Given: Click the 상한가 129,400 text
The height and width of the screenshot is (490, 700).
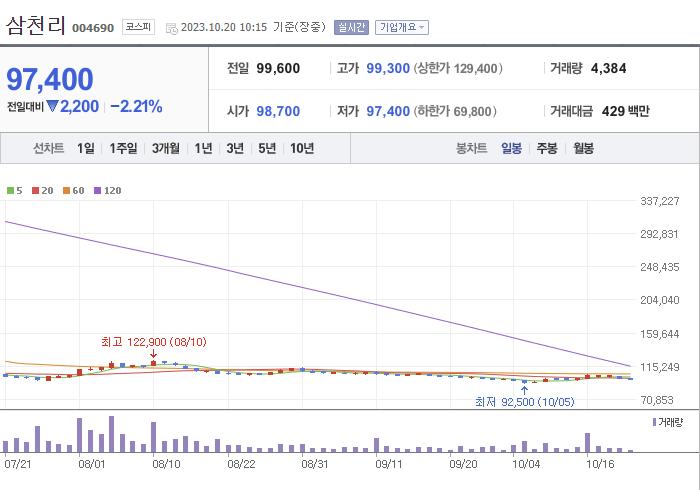Looking at the screenshot, I should tap(458, 68).
